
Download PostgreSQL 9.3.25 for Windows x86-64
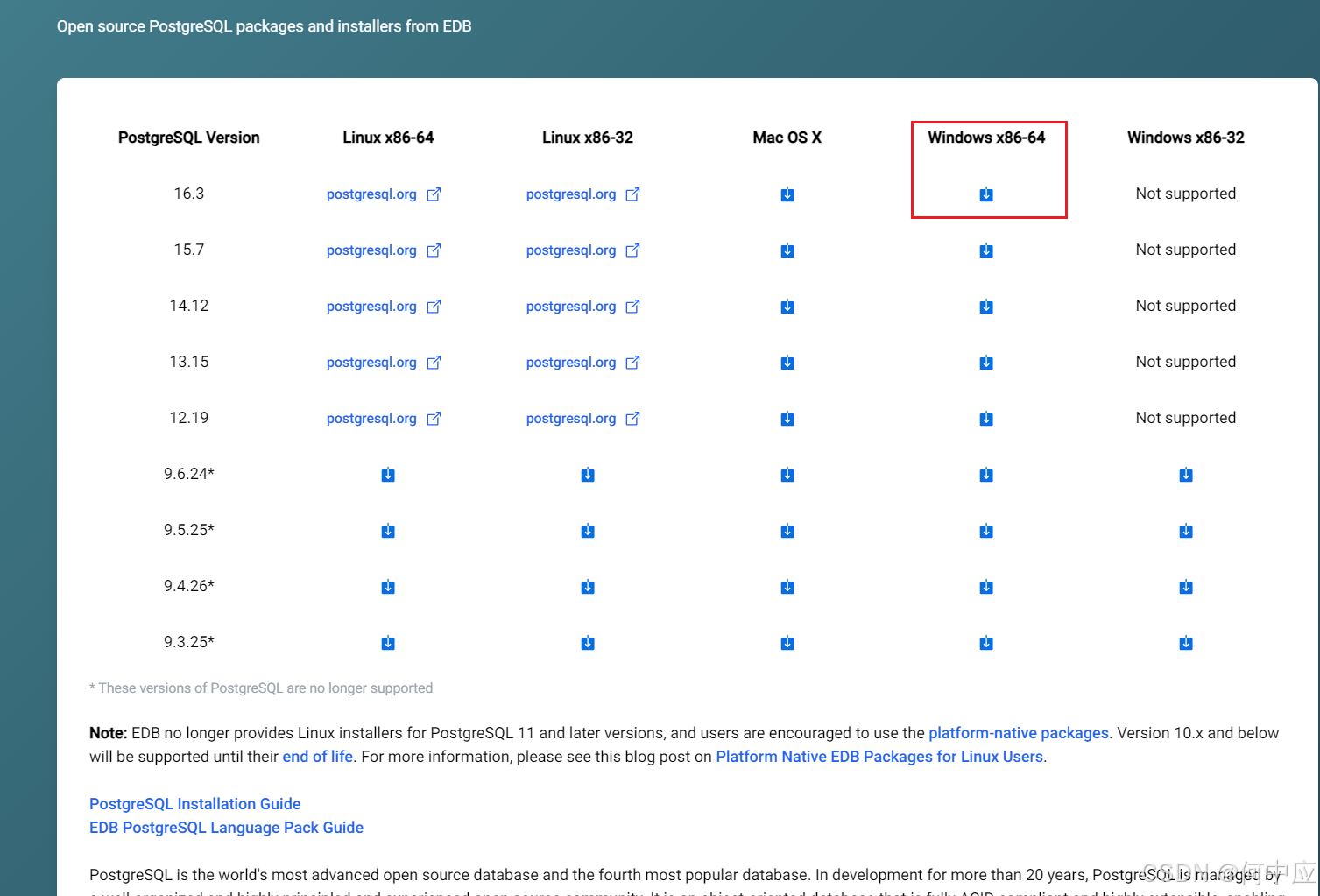point(986,643)
